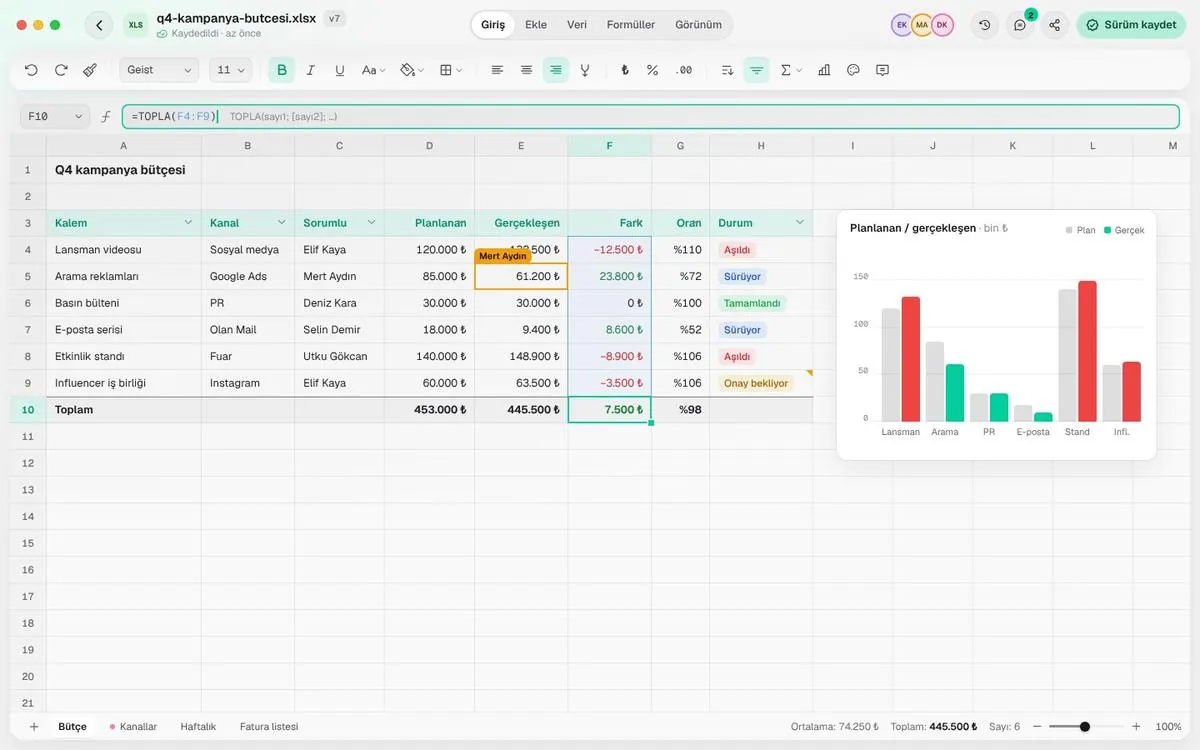Viewport: 1200px width, 750px height.
Task: Switch to the Giriş tab
Action: click(x=493, y=25)
